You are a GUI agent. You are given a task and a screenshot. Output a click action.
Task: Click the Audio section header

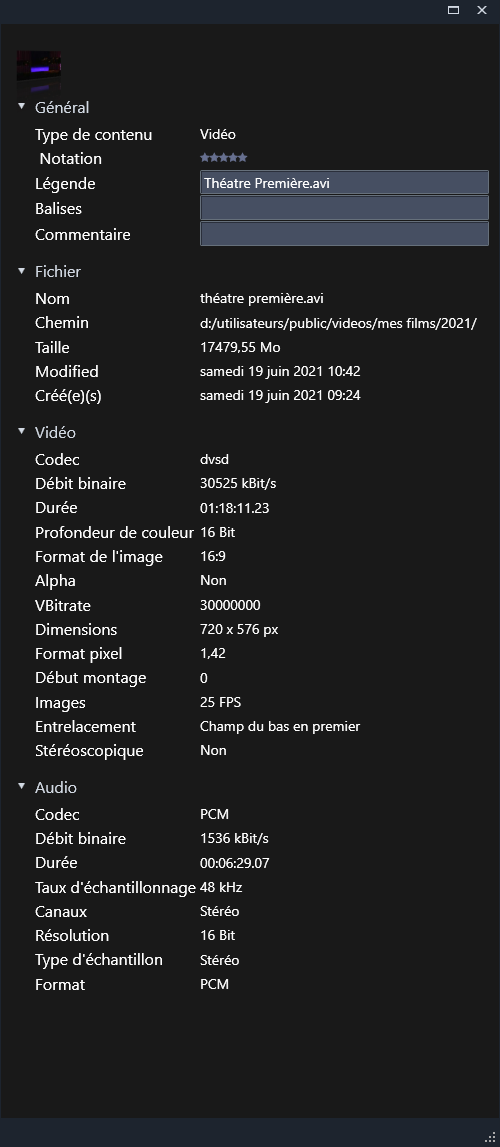tap(56, 787)
